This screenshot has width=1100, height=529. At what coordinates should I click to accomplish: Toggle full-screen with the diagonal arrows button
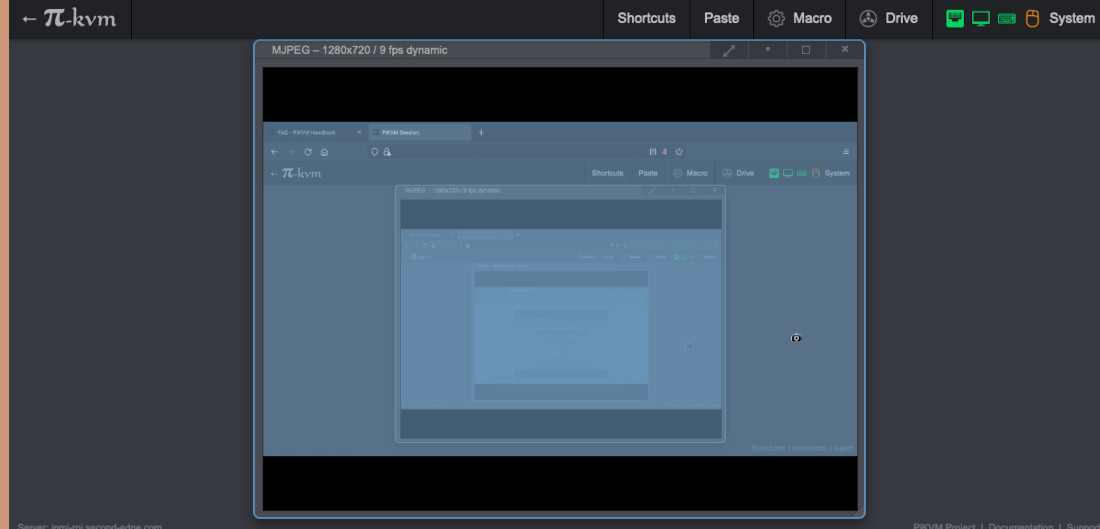pyautogui.click(x=729, y=50)
